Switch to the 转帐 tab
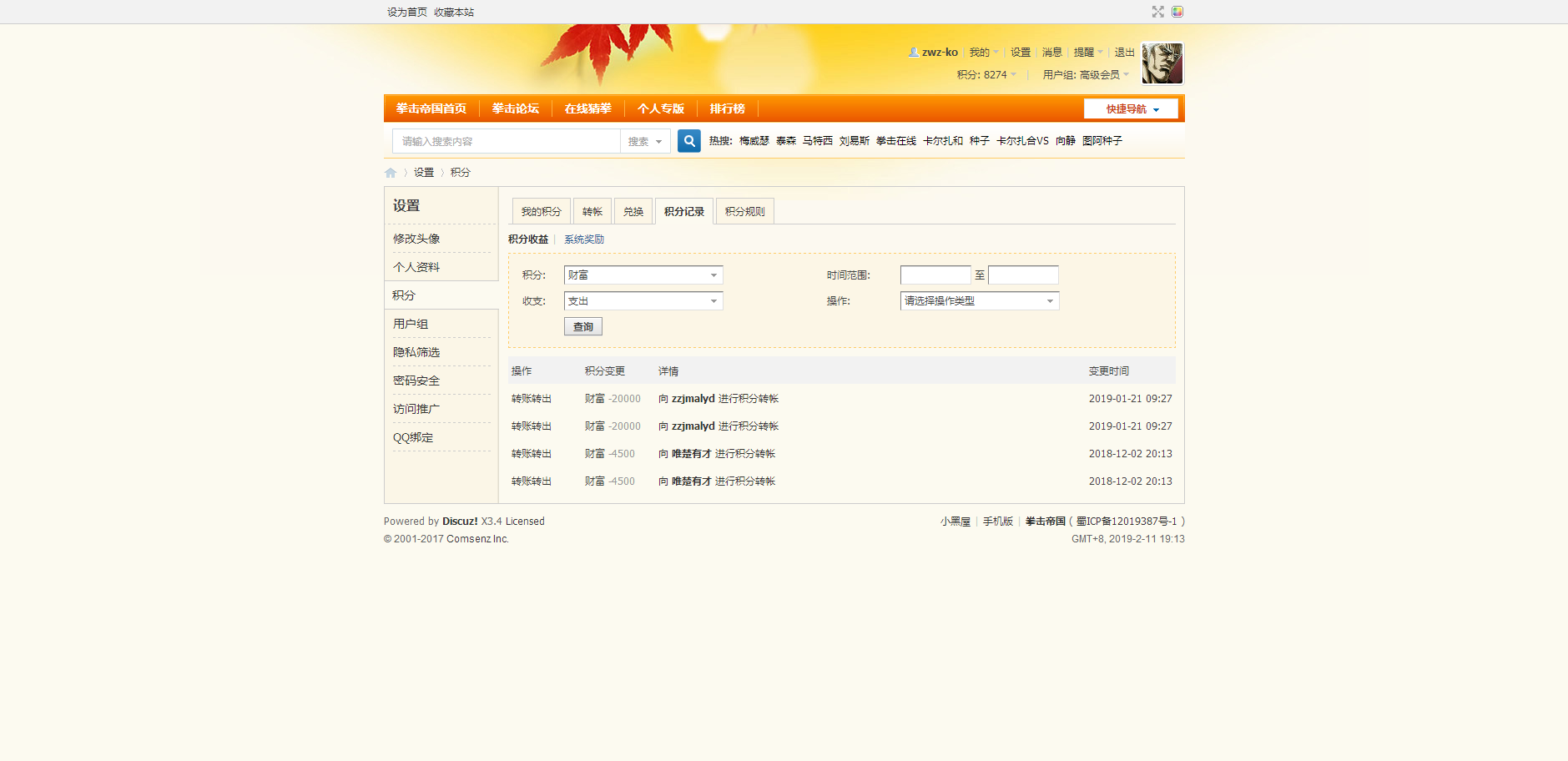The image size is (1568, 761). pos(592,211)
